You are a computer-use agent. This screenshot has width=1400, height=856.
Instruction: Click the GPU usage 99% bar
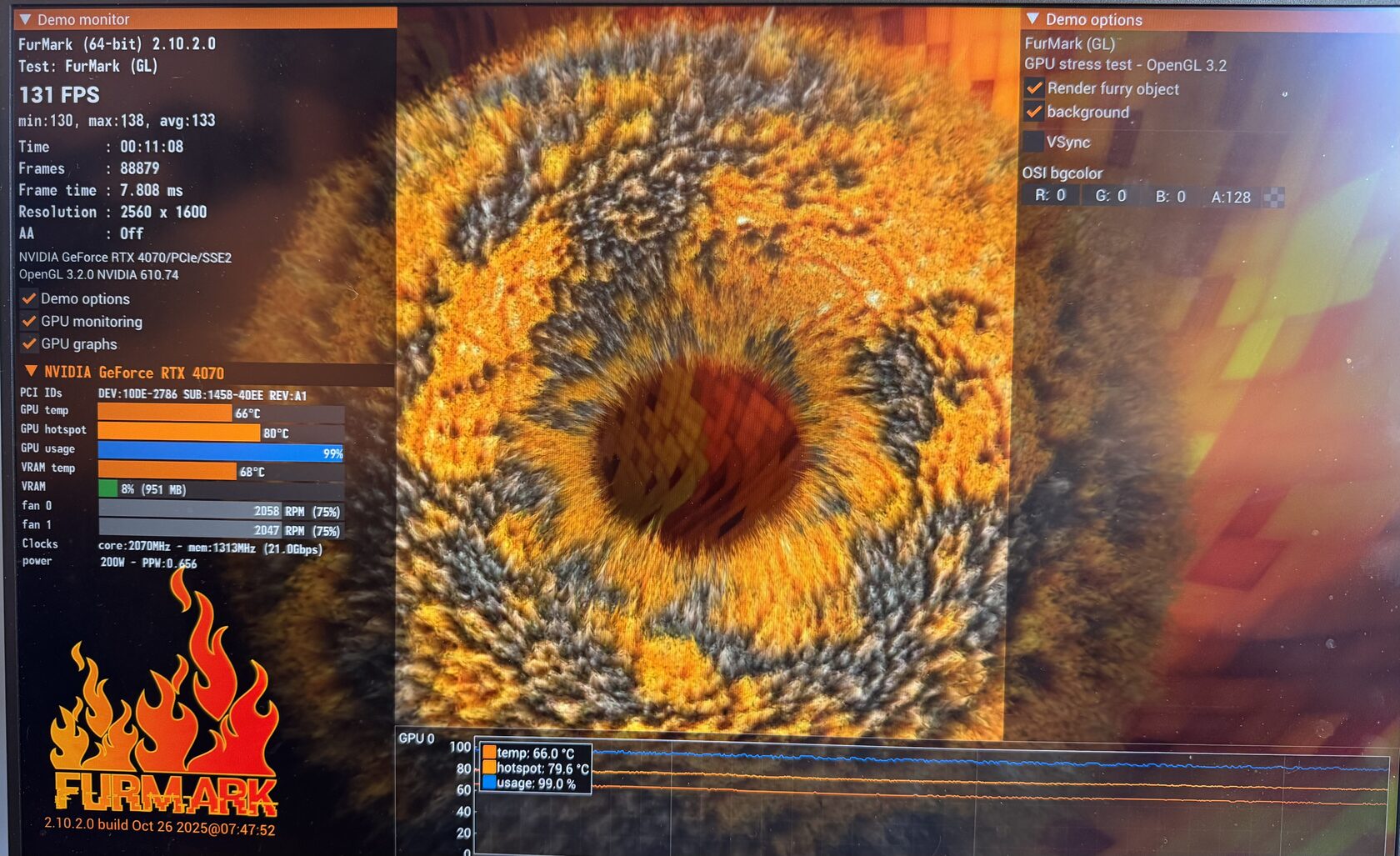[221, 452]
